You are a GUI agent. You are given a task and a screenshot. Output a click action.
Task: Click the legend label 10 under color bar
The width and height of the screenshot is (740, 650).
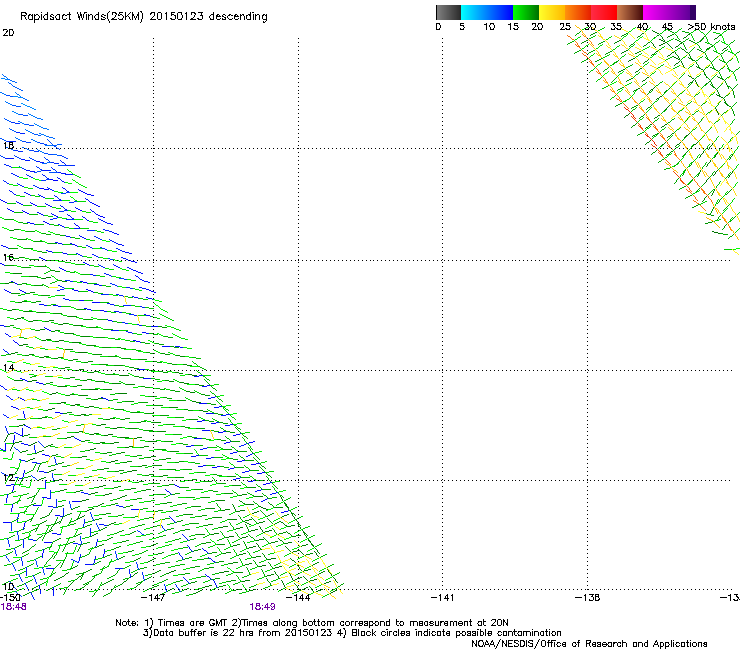[x=489, y=27]
